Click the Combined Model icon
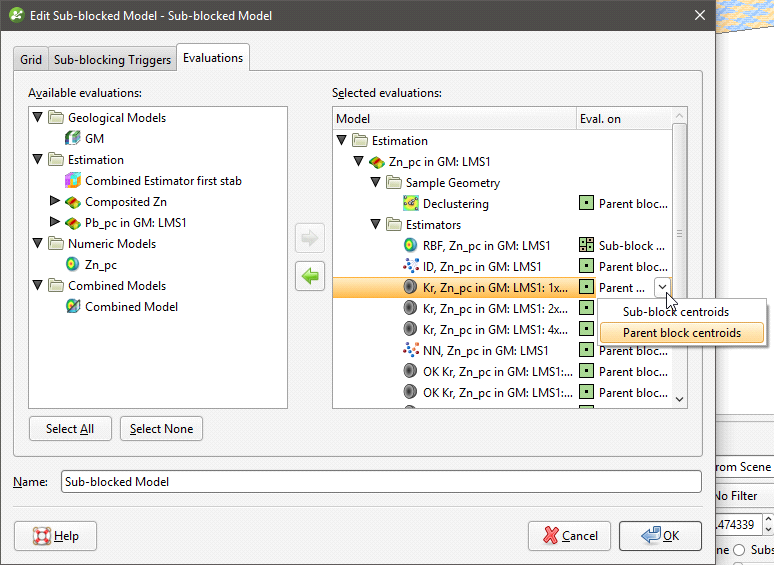 (x=72, y=307)
